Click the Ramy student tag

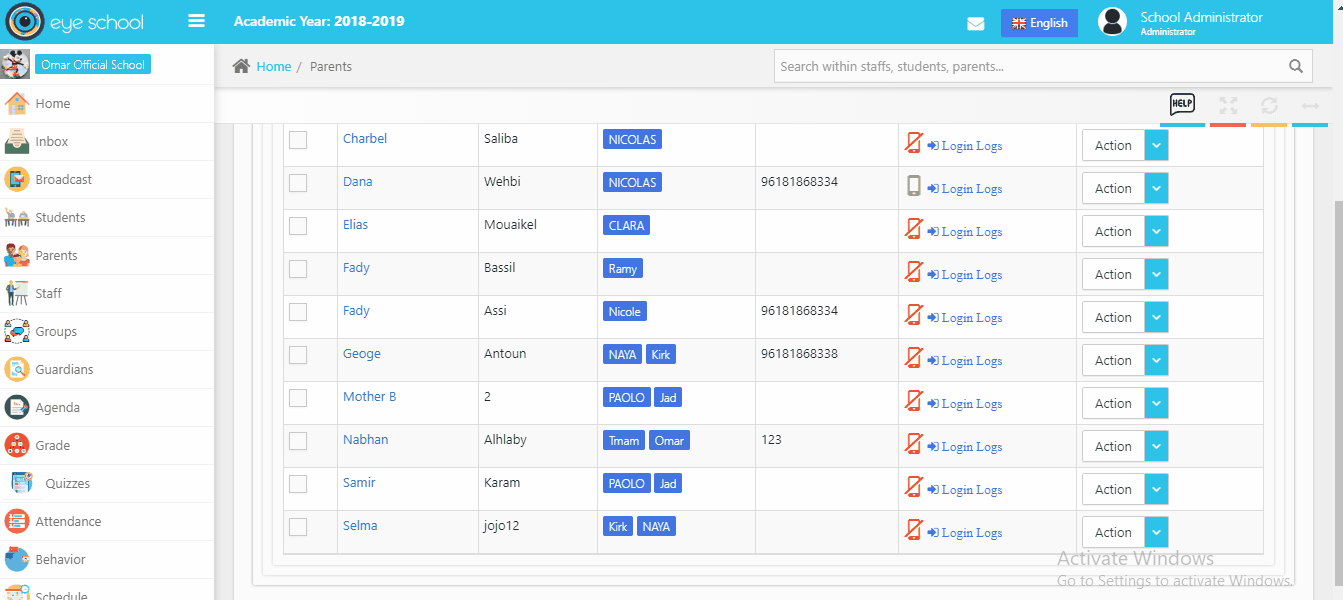623,268
